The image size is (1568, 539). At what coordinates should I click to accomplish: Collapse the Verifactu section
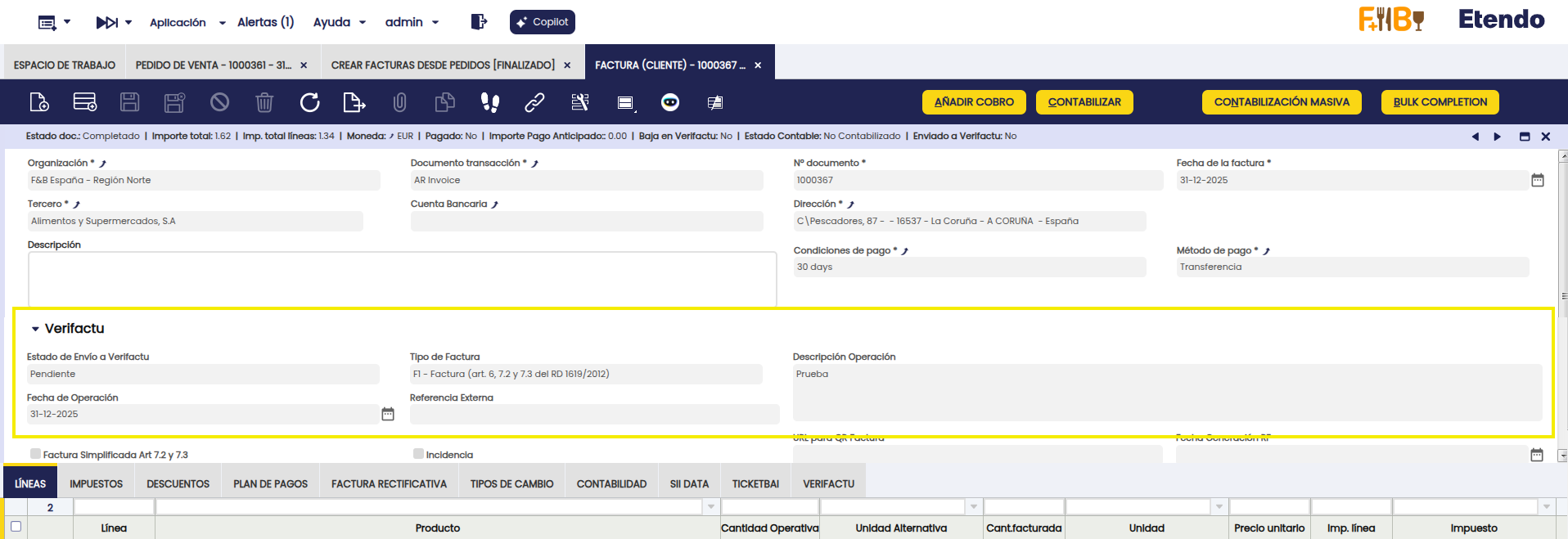pyautogui.click(x=35, y=329)
